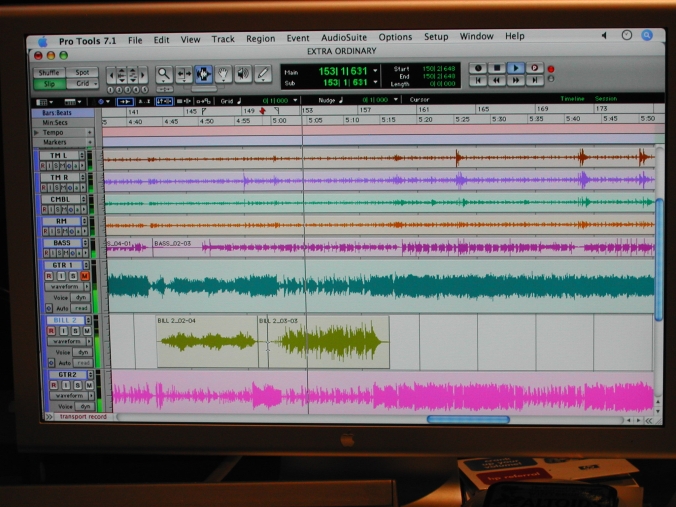
Task: Click the MIDI vertical zoom button
Action: click(133, 75)
